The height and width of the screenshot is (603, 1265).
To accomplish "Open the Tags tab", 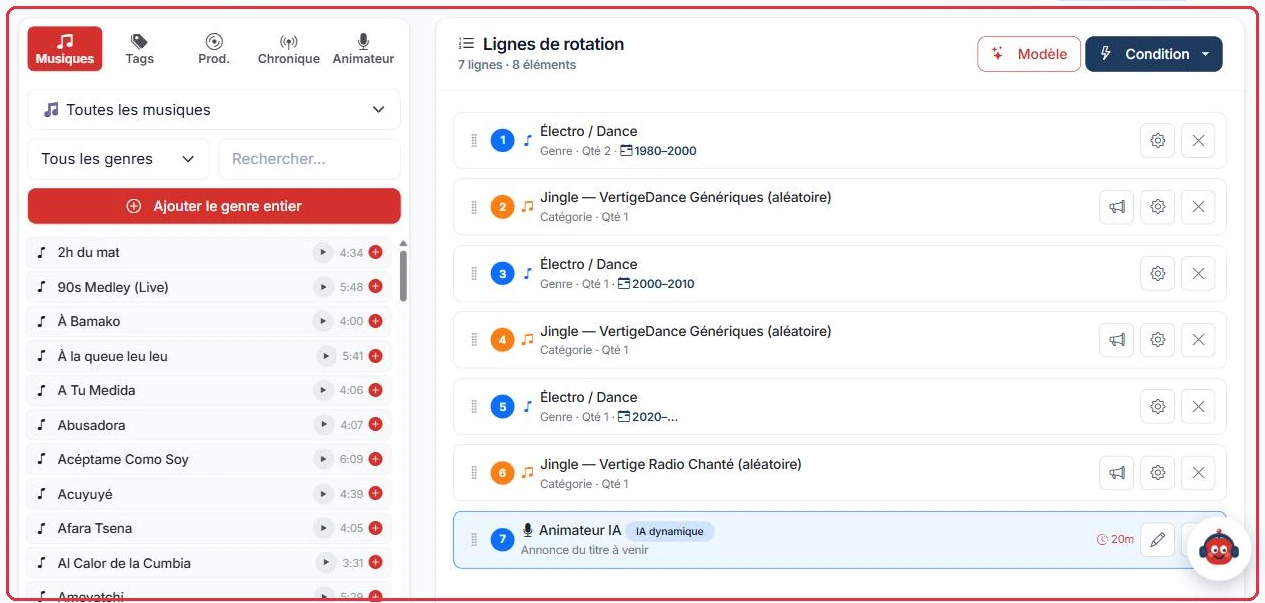I will [140, 49].
